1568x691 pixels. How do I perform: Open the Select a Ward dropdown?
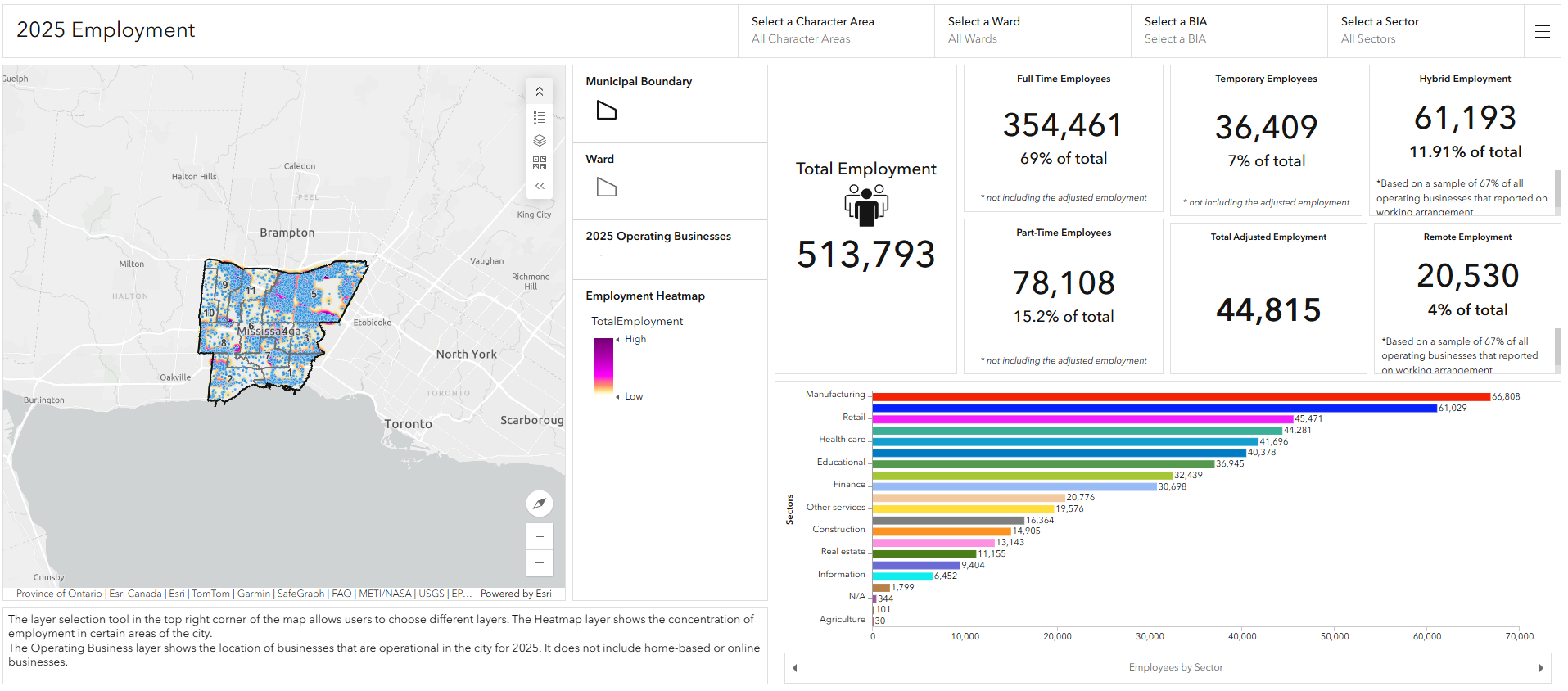(1033, 30)
